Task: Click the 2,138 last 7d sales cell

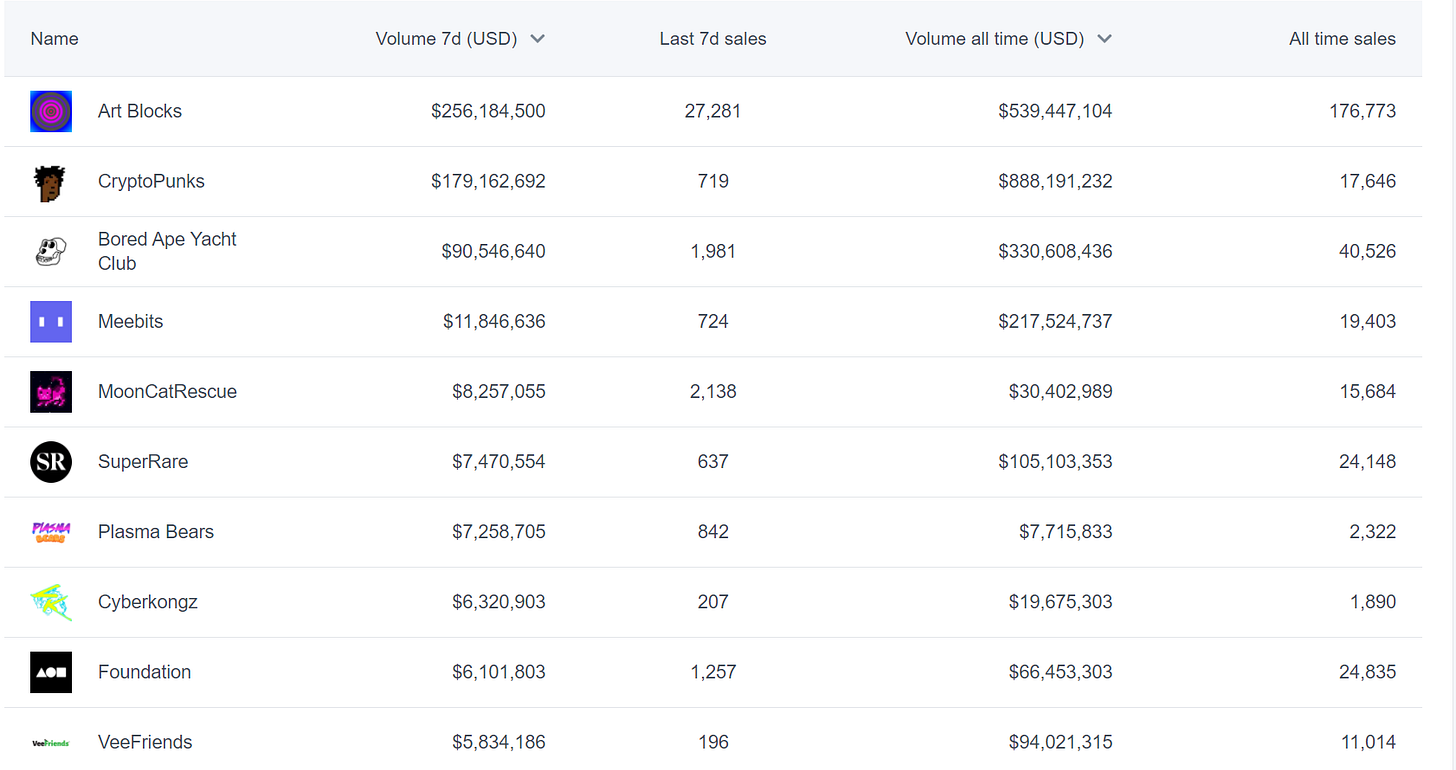Action: pyautogui.click(x=713, y=391)
